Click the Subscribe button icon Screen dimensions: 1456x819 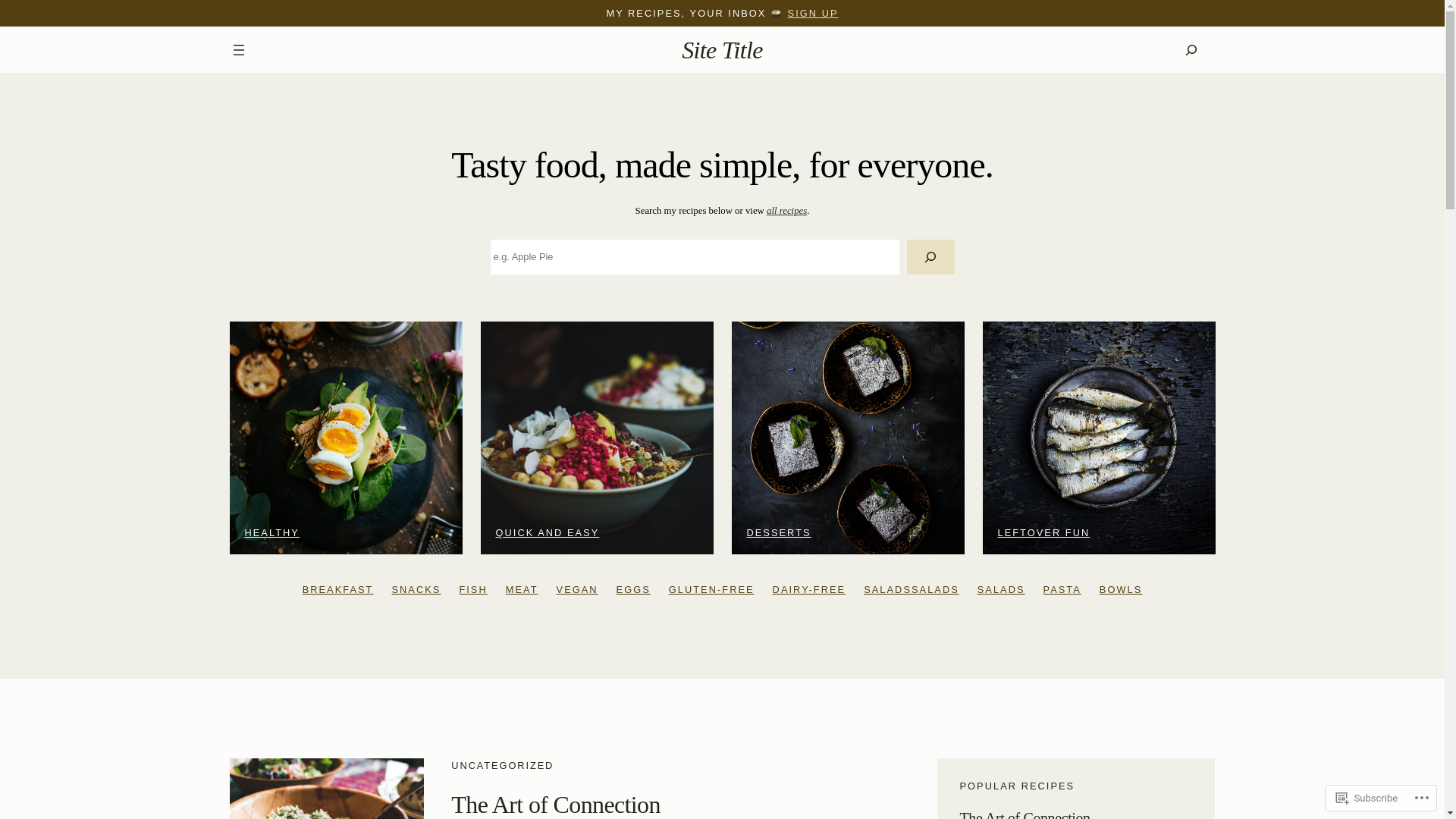click(1343, 798)
